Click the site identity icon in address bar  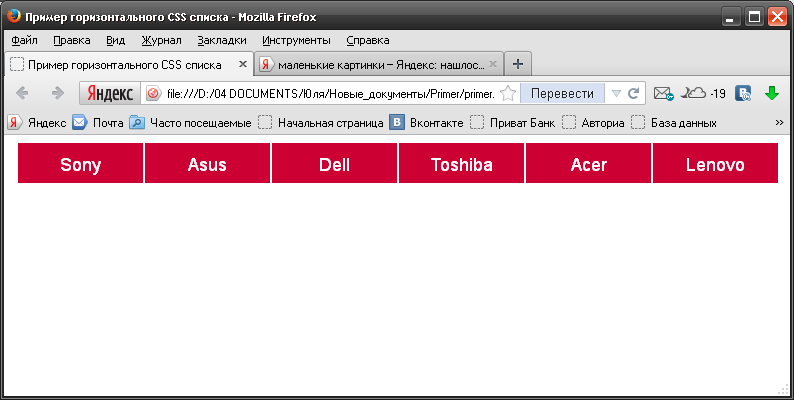(153, 93)
